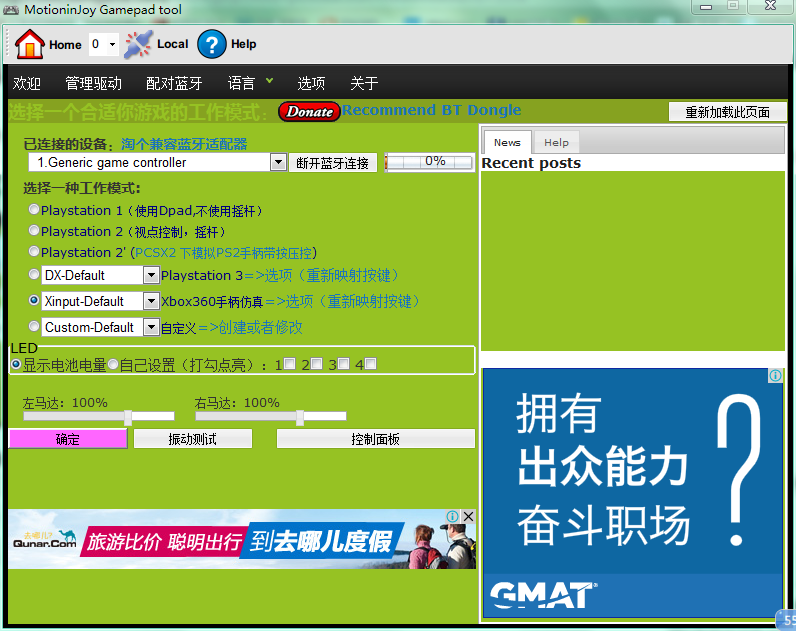Open Help via the question mark icon

click(212, 44)
